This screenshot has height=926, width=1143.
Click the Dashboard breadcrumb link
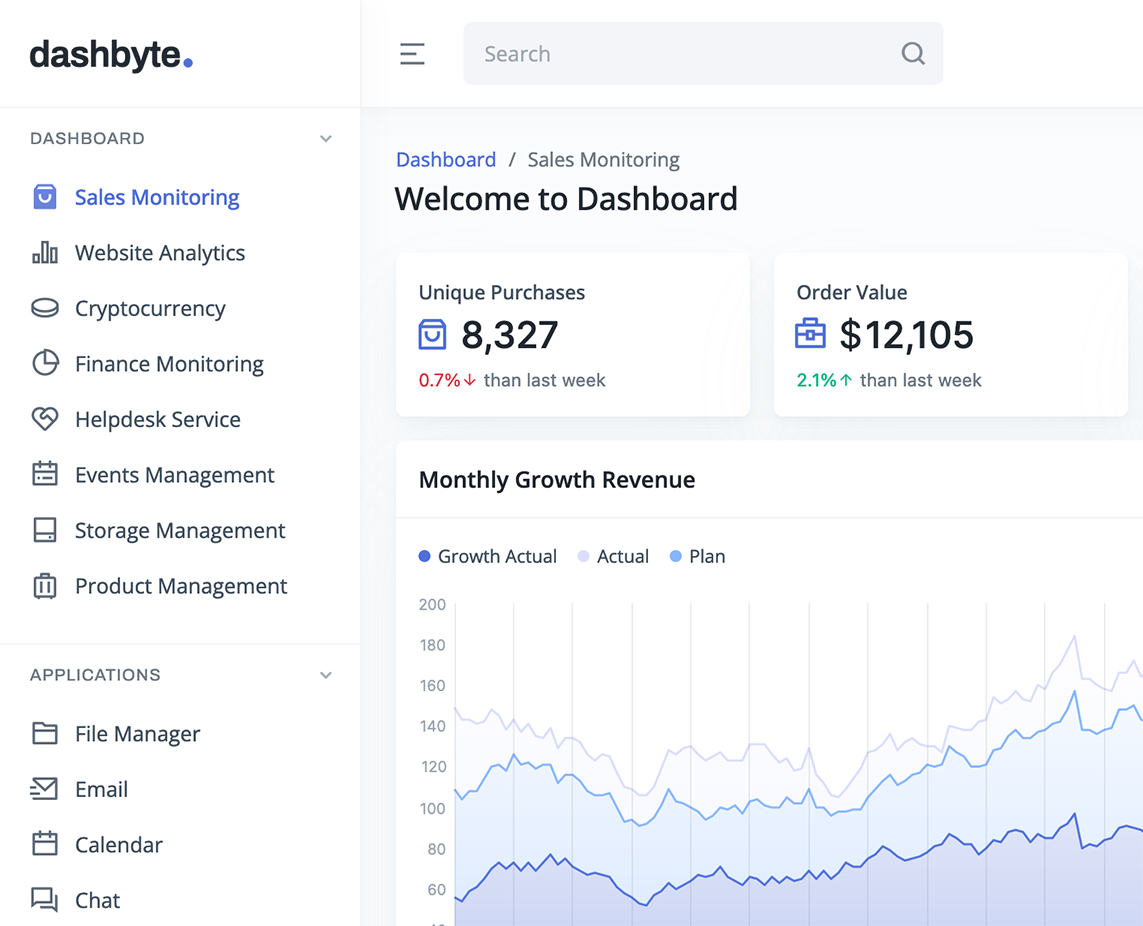tap(446, 160)
